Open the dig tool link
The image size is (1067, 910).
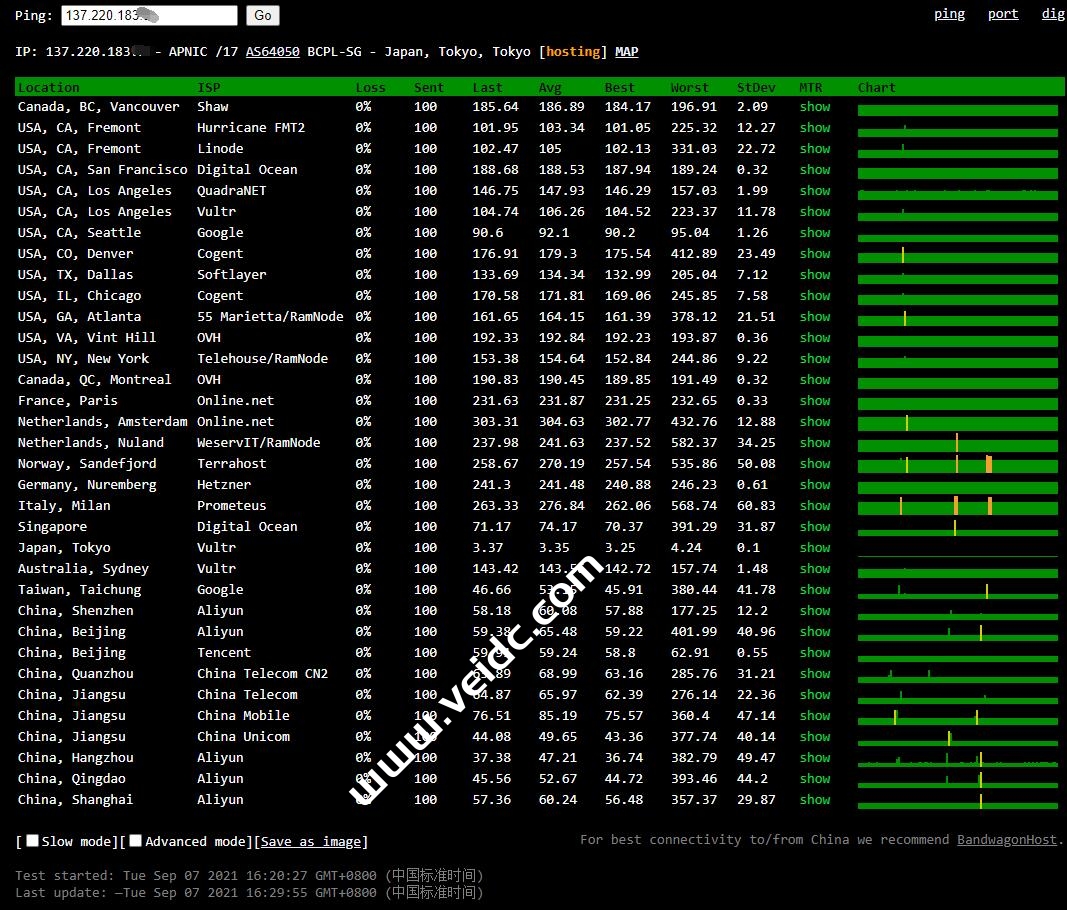[x=1053, y=14]
